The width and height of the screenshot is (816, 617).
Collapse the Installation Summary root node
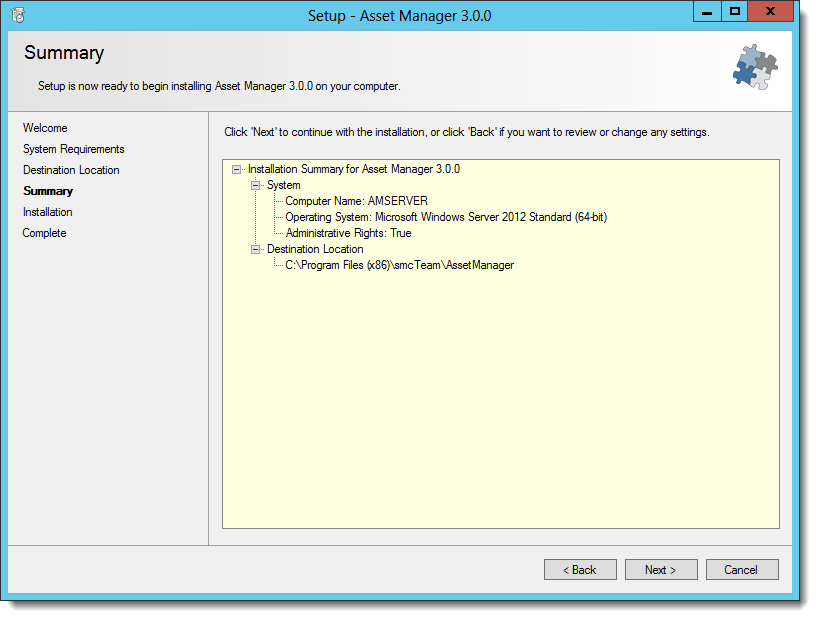tap(236, 169)
